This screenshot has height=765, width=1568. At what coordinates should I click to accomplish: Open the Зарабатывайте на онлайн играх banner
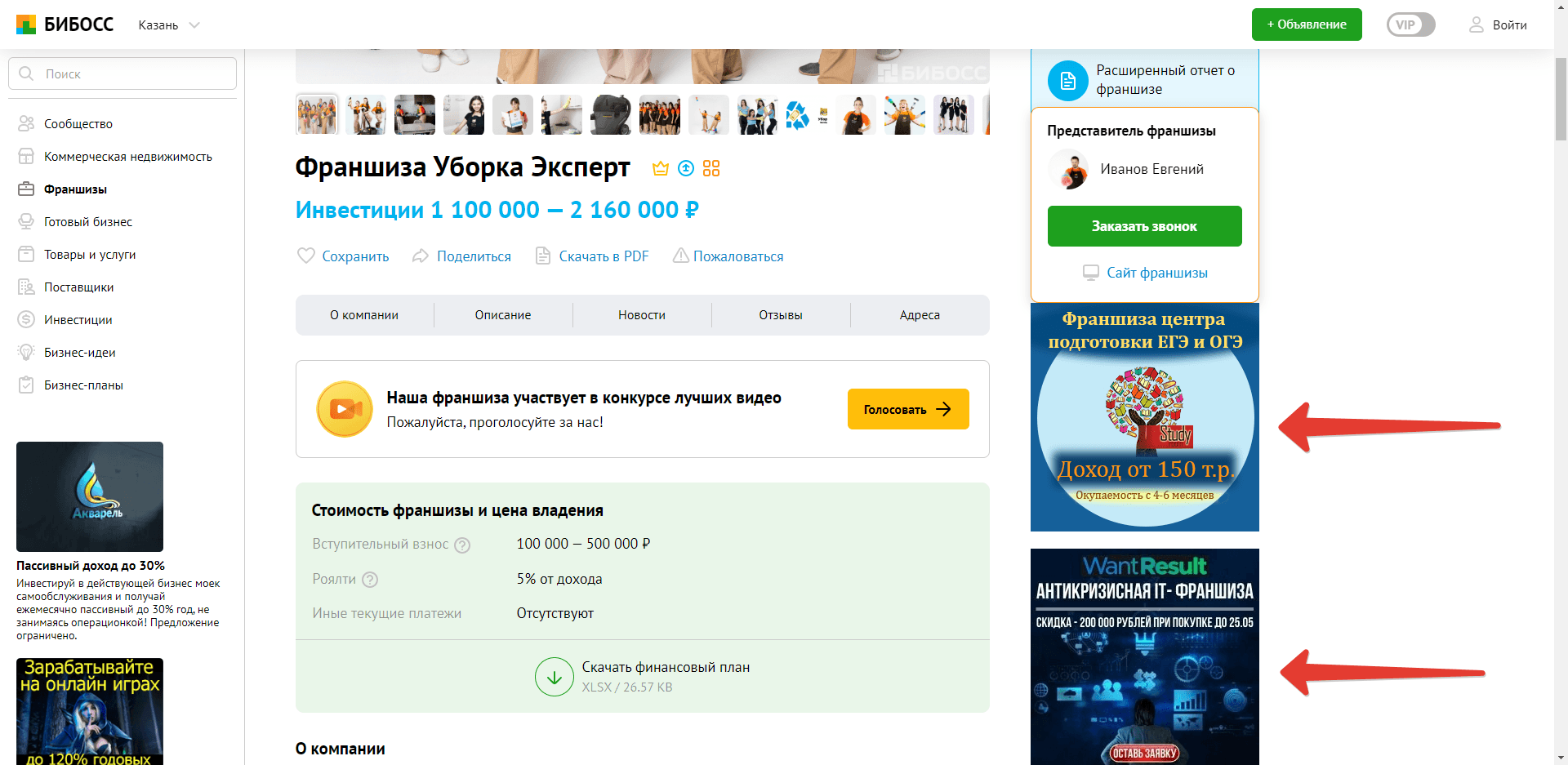click(x=90, y=711)
